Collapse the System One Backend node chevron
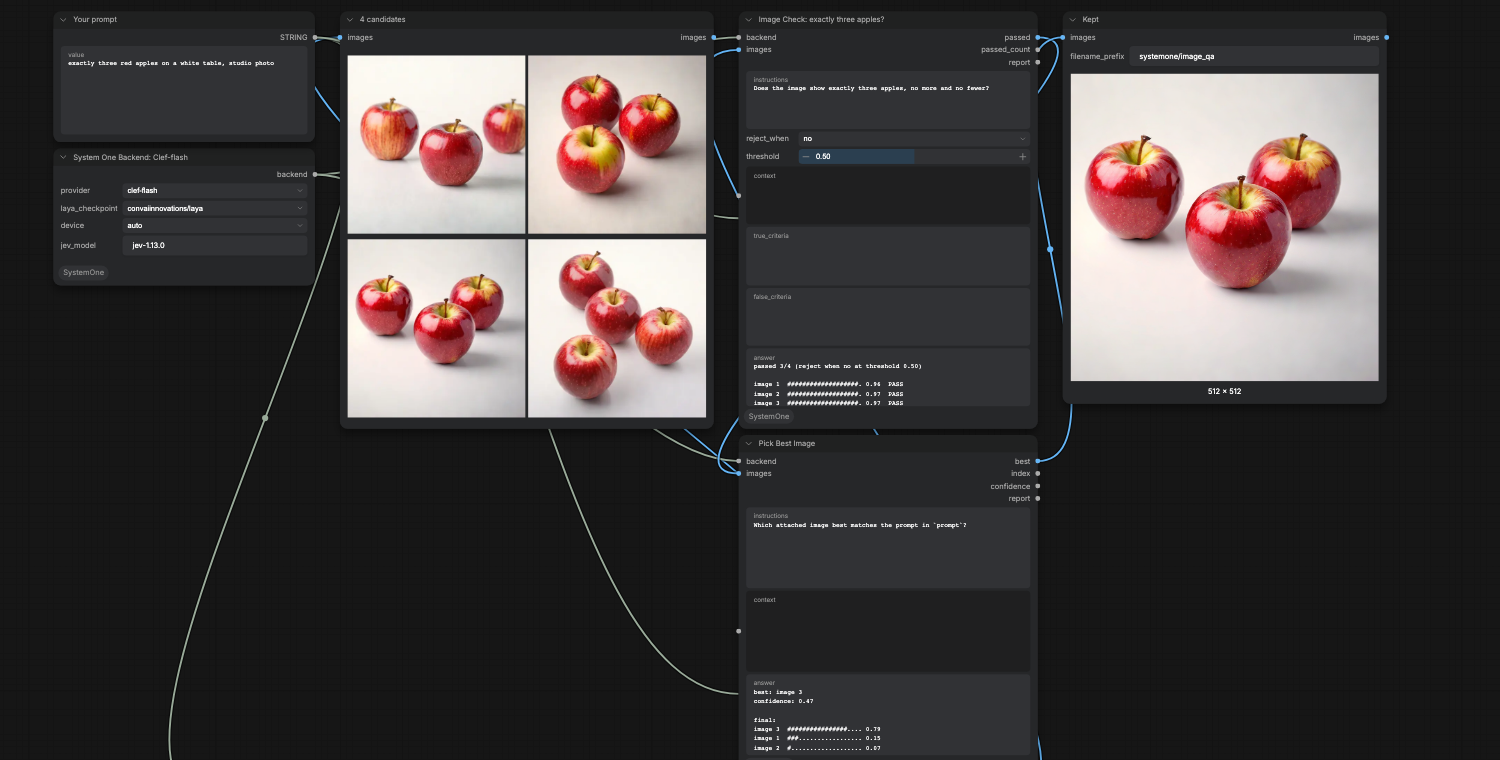Image resolution: width=1500 pixels, height=760 pixels. tap(63, 157)
